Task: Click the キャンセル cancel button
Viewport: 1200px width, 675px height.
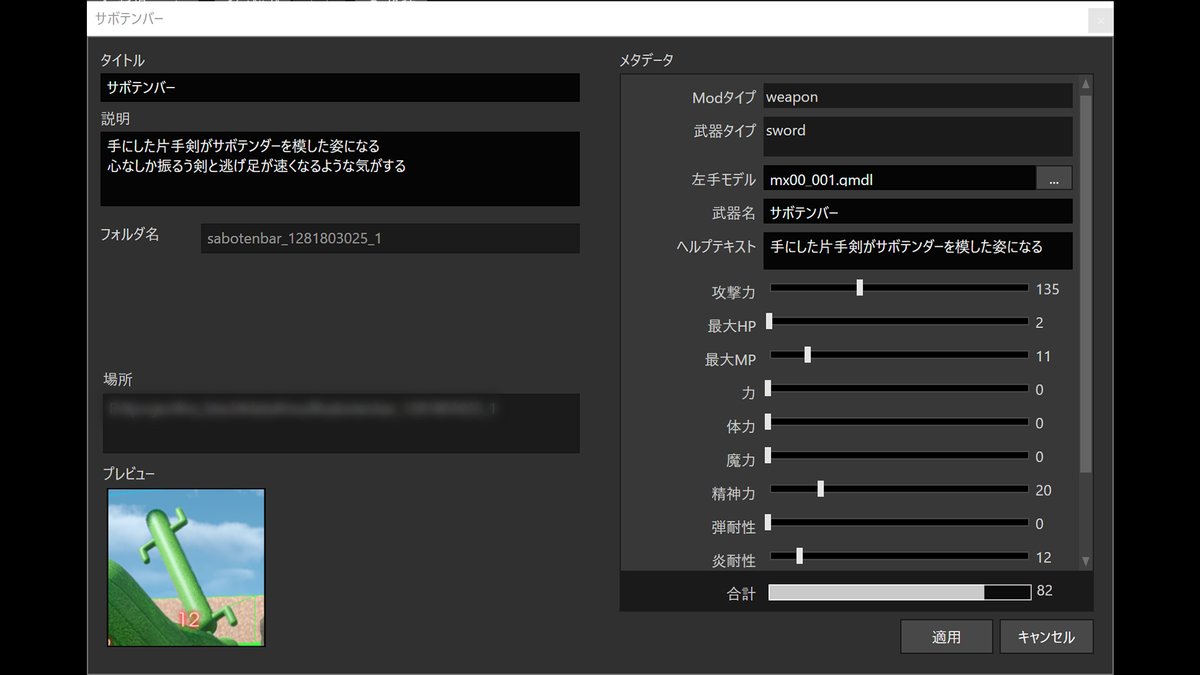Action: tap(1045, 637)
